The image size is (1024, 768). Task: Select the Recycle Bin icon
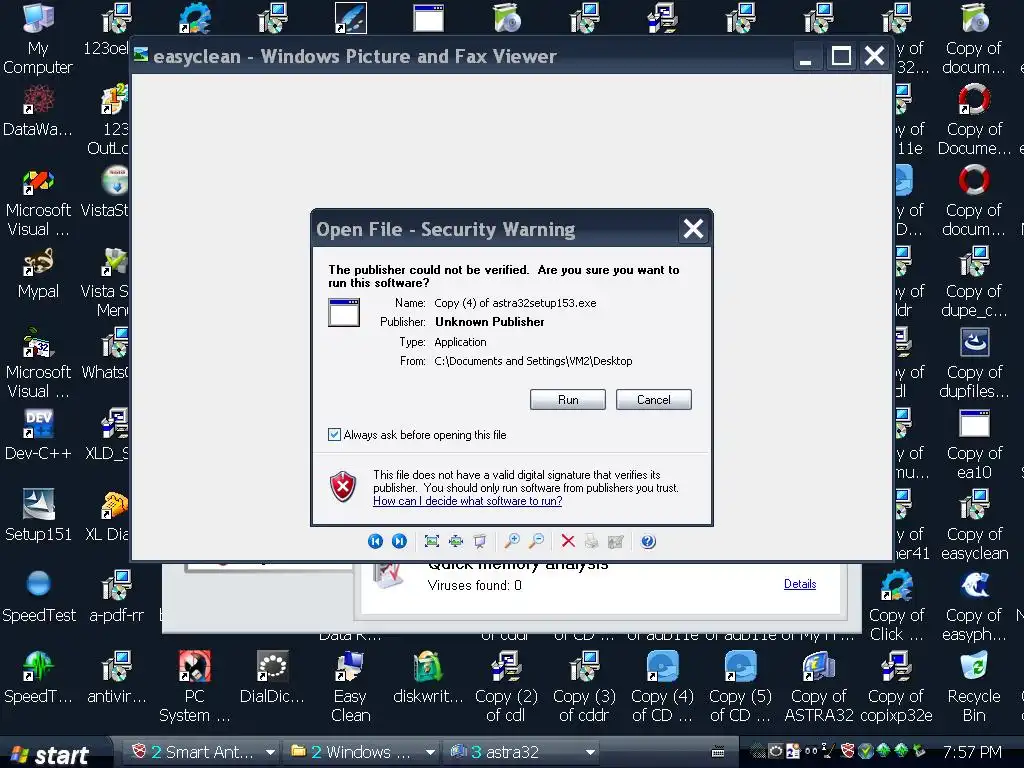tap(974, 687)
